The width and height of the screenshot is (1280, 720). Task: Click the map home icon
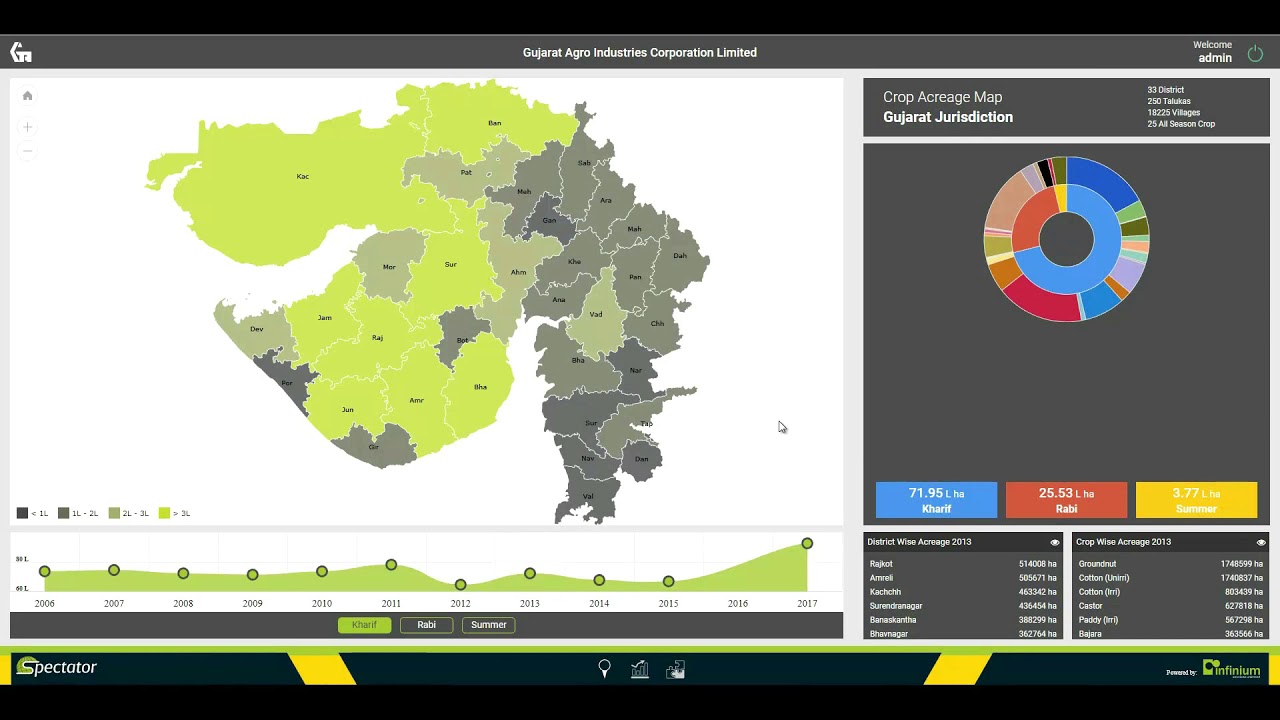tap(28, 96)
